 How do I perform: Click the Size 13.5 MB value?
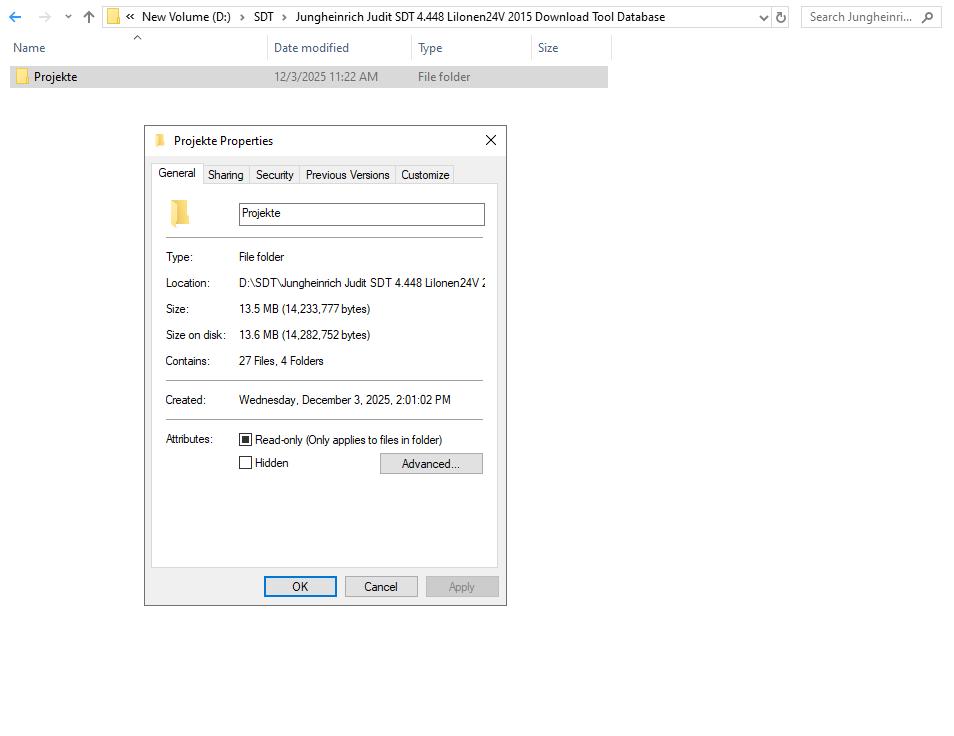(304, 309)
